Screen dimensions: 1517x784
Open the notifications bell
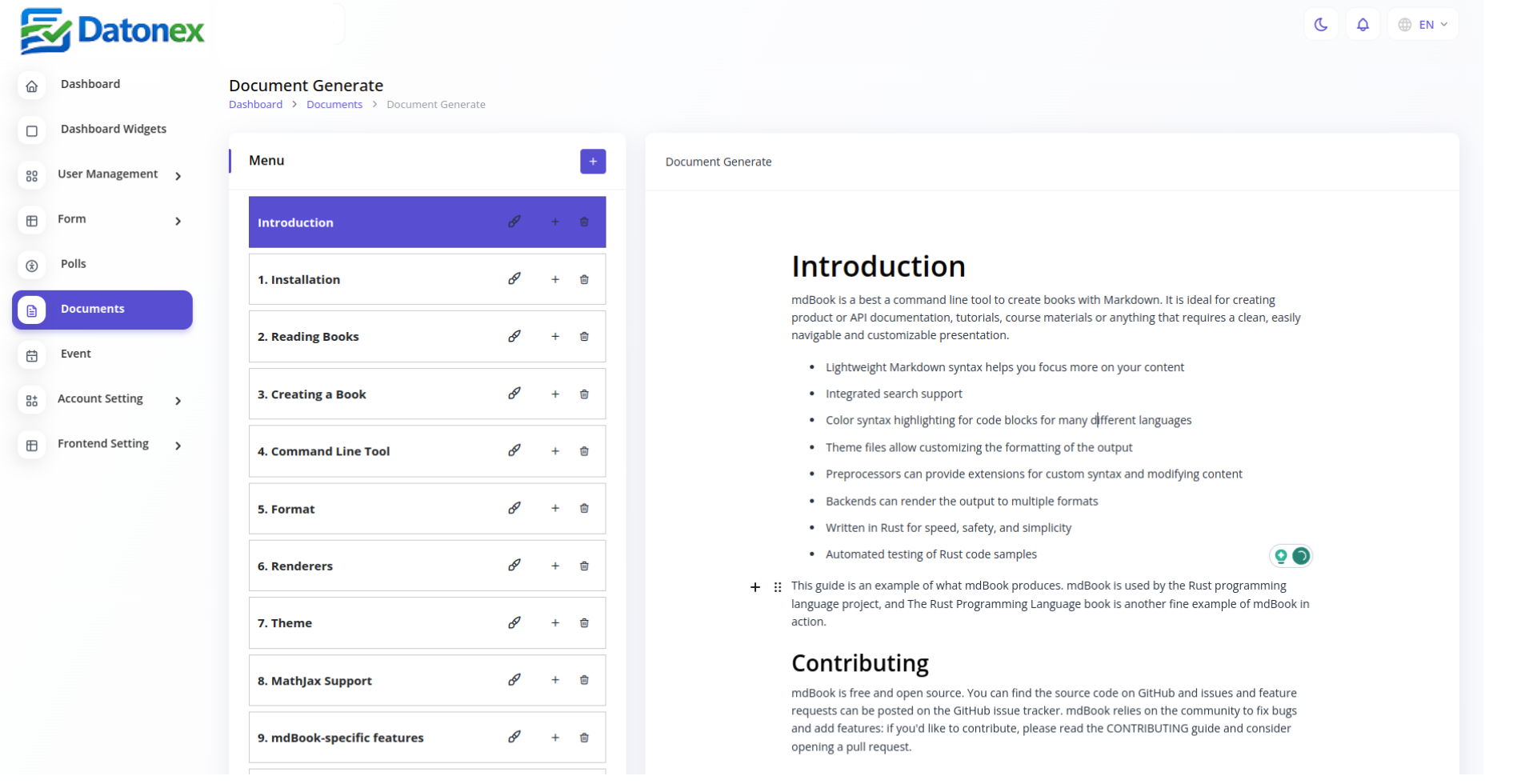tap(1362, 25)
